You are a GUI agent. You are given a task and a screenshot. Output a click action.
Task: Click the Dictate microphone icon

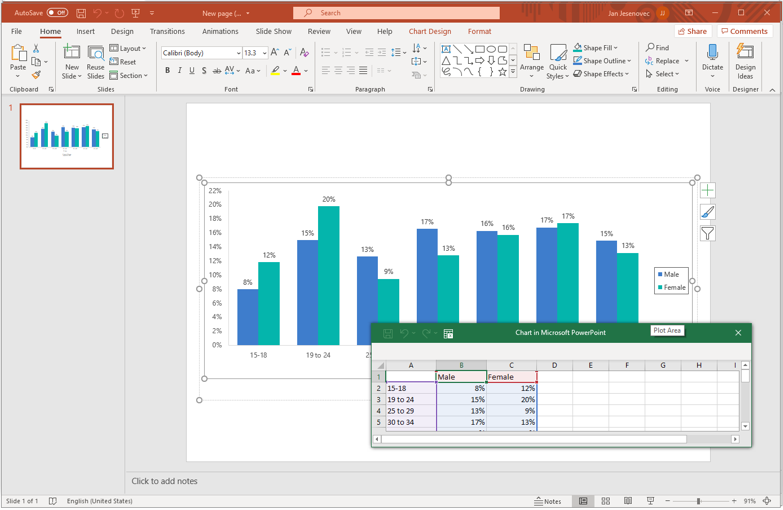(712, 54)
